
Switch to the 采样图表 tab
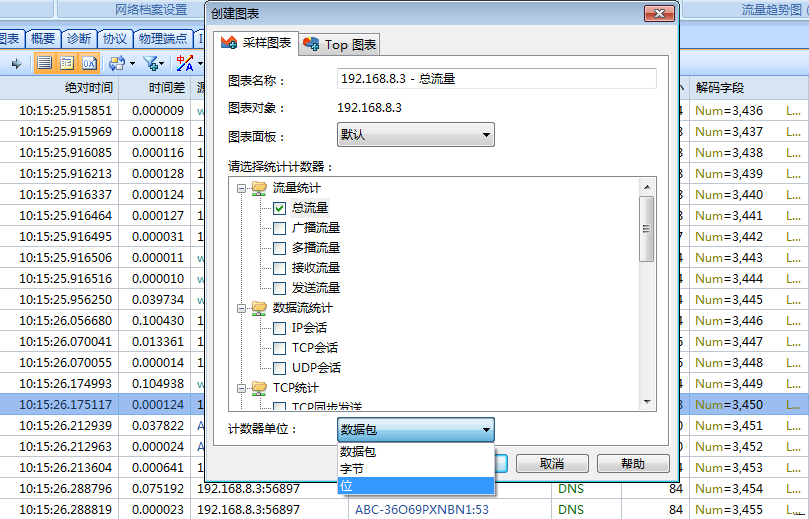click(x=256, y=43)
